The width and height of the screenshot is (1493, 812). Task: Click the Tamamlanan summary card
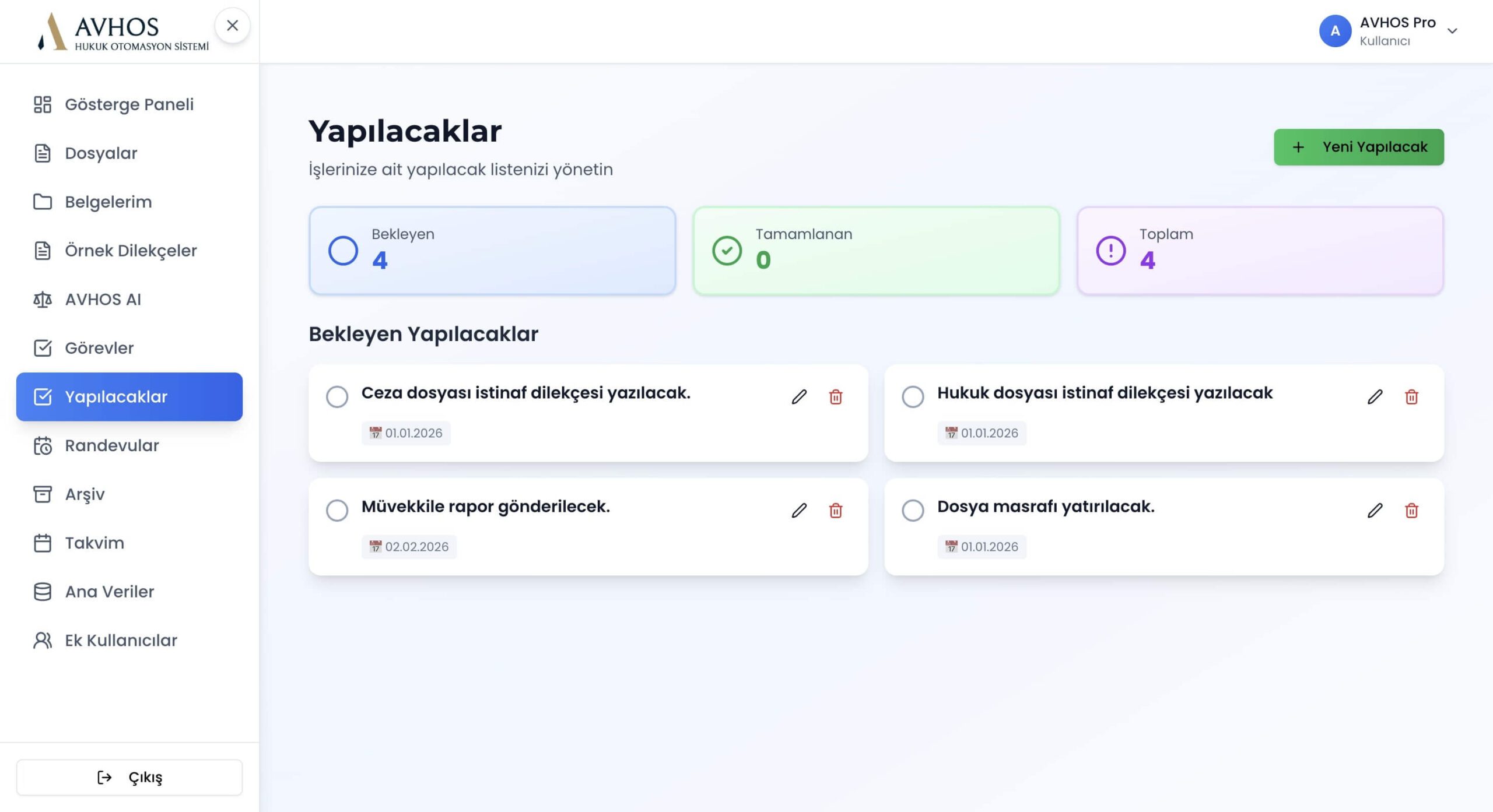pos(876,251)
